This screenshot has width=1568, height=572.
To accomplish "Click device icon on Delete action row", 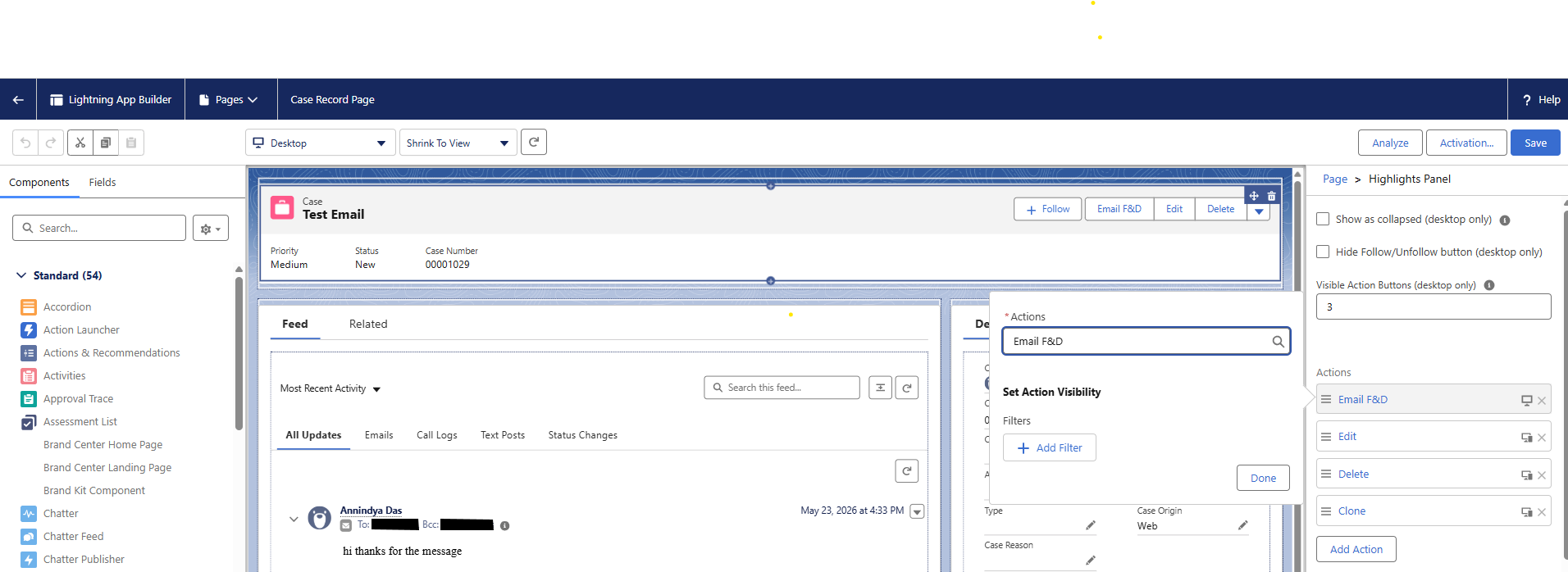I will [x=1526, y=475].
